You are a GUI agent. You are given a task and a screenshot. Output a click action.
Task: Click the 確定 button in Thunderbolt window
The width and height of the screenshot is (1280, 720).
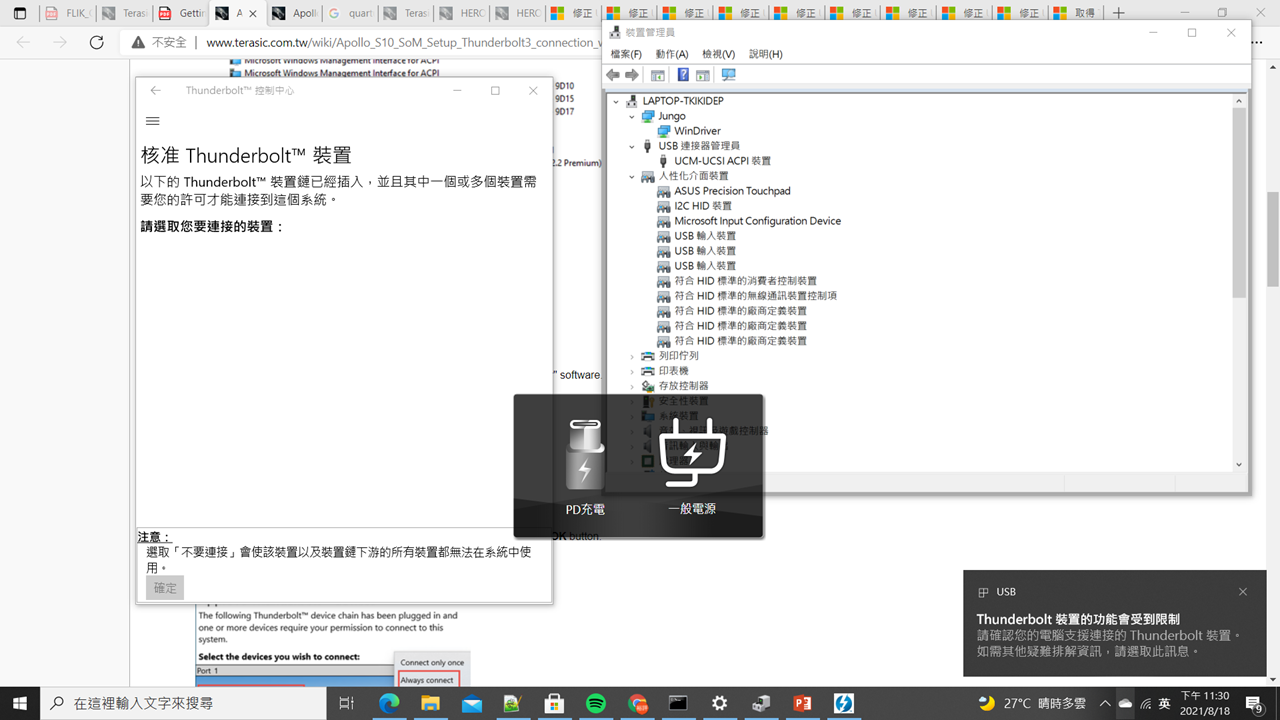(165, 588)
